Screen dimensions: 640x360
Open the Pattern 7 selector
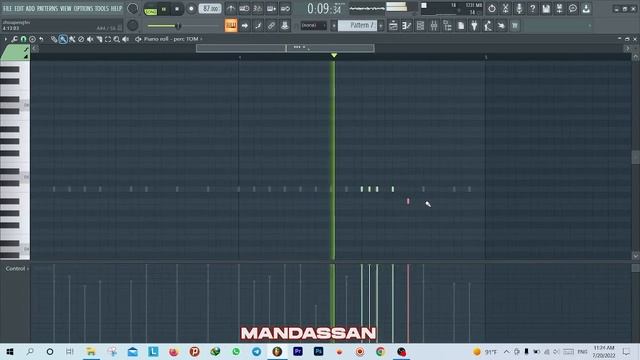point(358,26)
